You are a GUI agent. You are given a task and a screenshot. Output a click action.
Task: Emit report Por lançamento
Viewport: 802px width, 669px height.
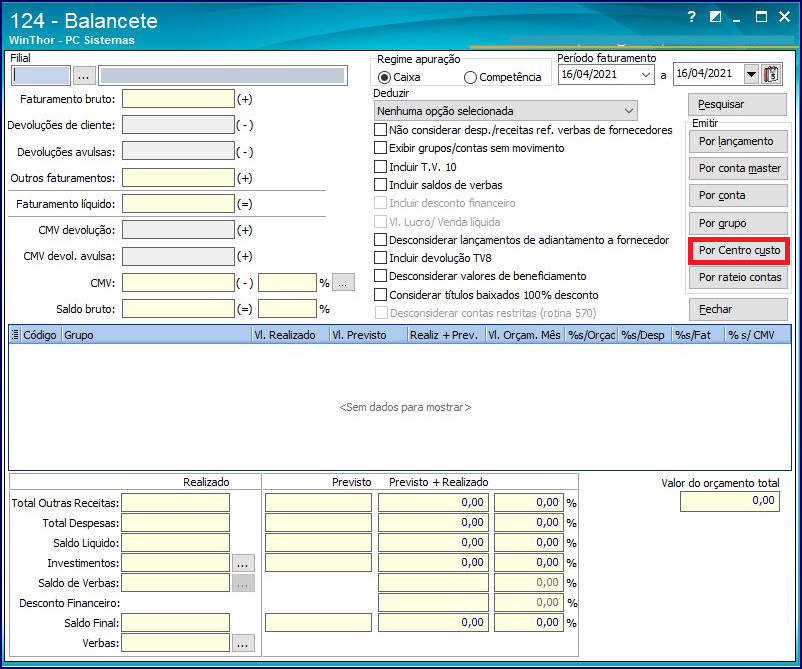(738, 141)
